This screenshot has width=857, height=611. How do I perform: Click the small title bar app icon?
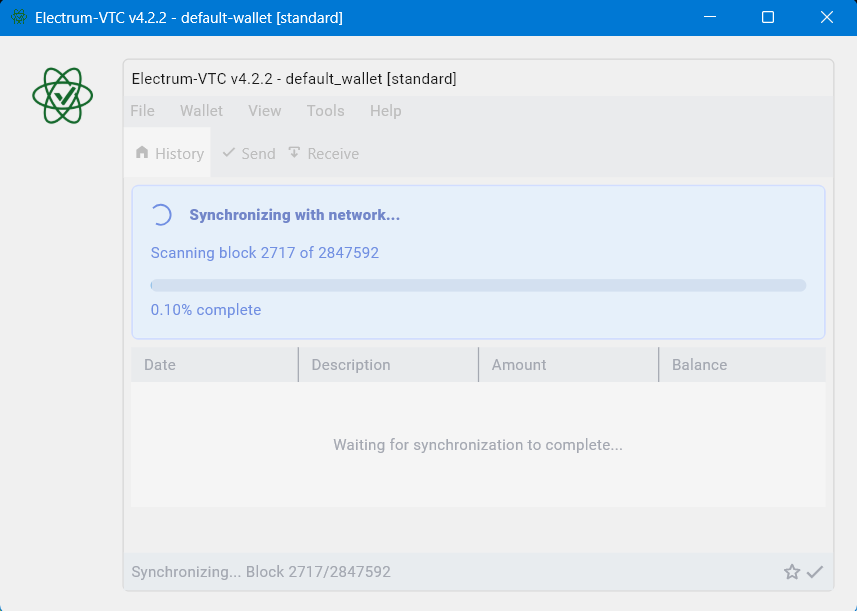coord(19,17)
